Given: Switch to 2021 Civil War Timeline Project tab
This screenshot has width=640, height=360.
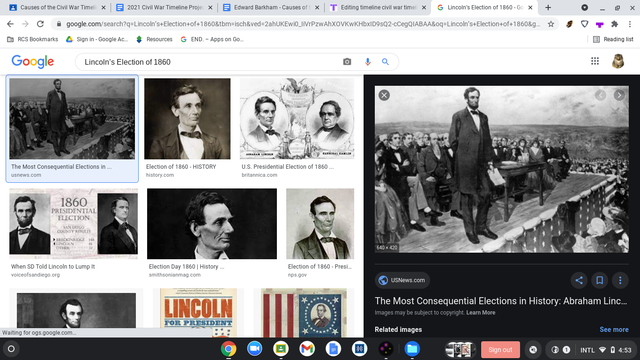Looking at the screenshot, I should coord(164,7).
